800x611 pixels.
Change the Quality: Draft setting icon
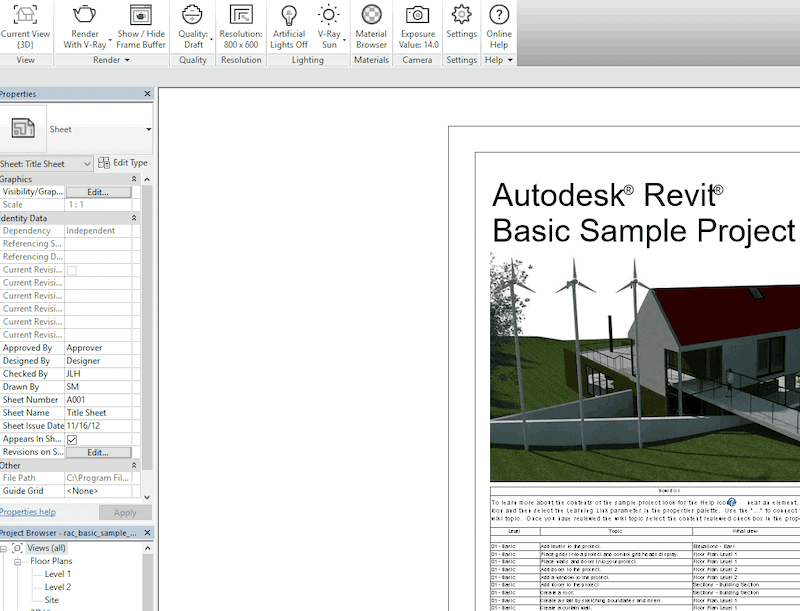(192, 15)
